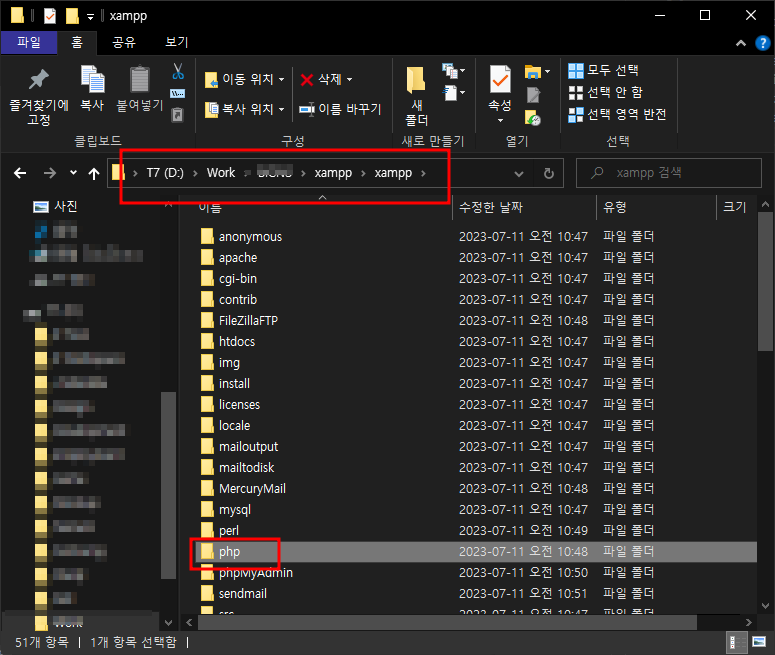Open Properties (속성) icon
Screen dimensions: 775x655
click(x=500, y=79)
